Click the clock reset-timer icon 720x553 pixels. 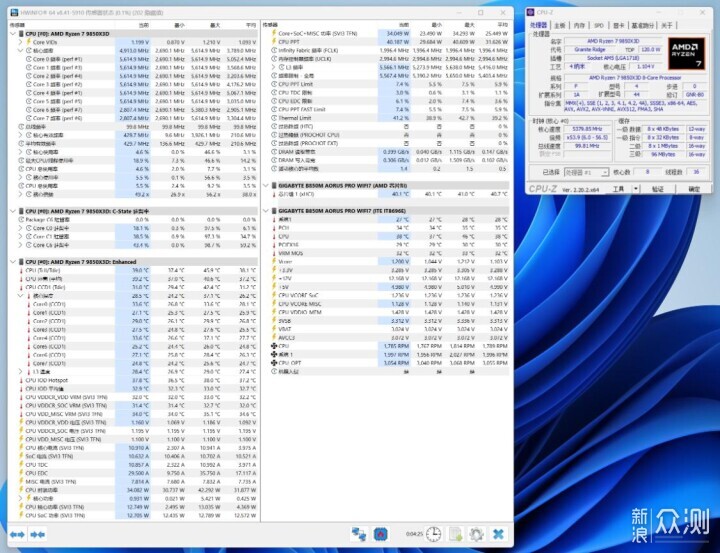pyautogui.click(x=433, y=534)
